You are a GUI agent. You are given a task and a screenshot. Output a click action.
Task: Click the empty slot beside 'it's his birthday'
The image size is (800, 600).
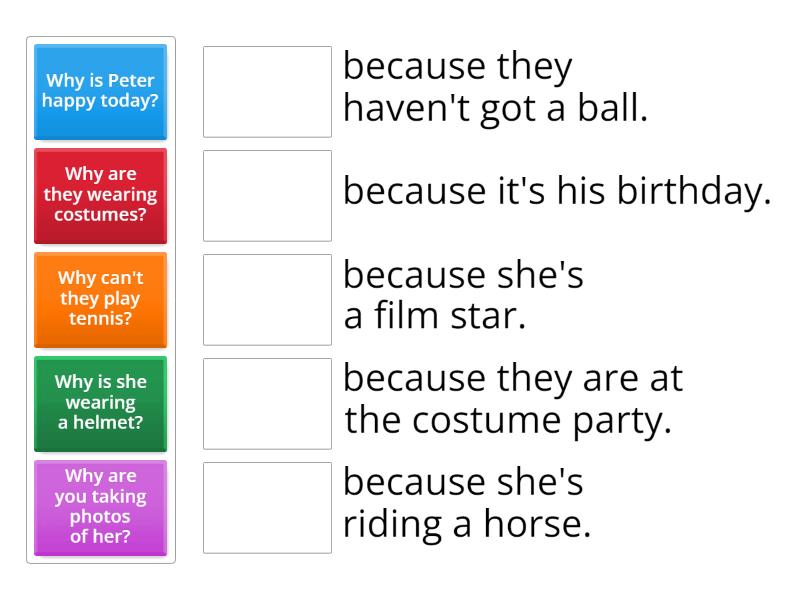(267, 196)
